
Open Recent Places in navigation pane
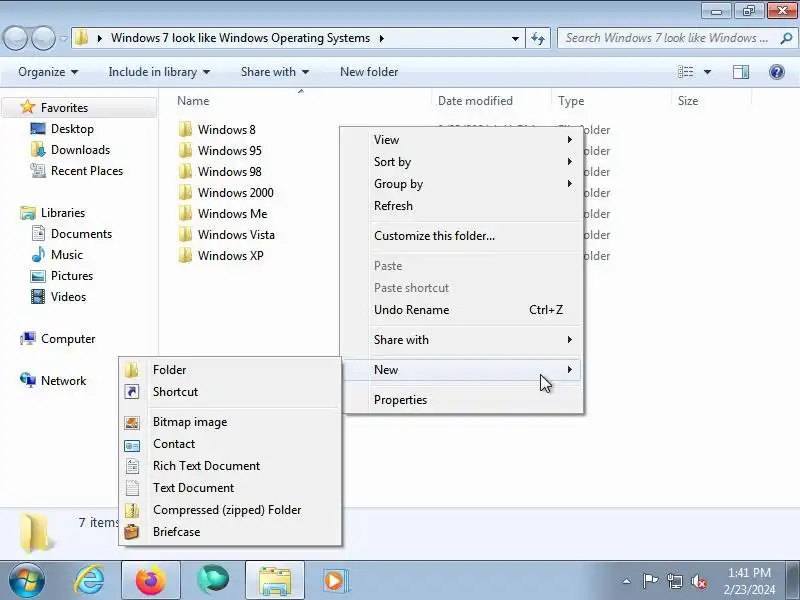pyautogui.click(x=87, y=170)
